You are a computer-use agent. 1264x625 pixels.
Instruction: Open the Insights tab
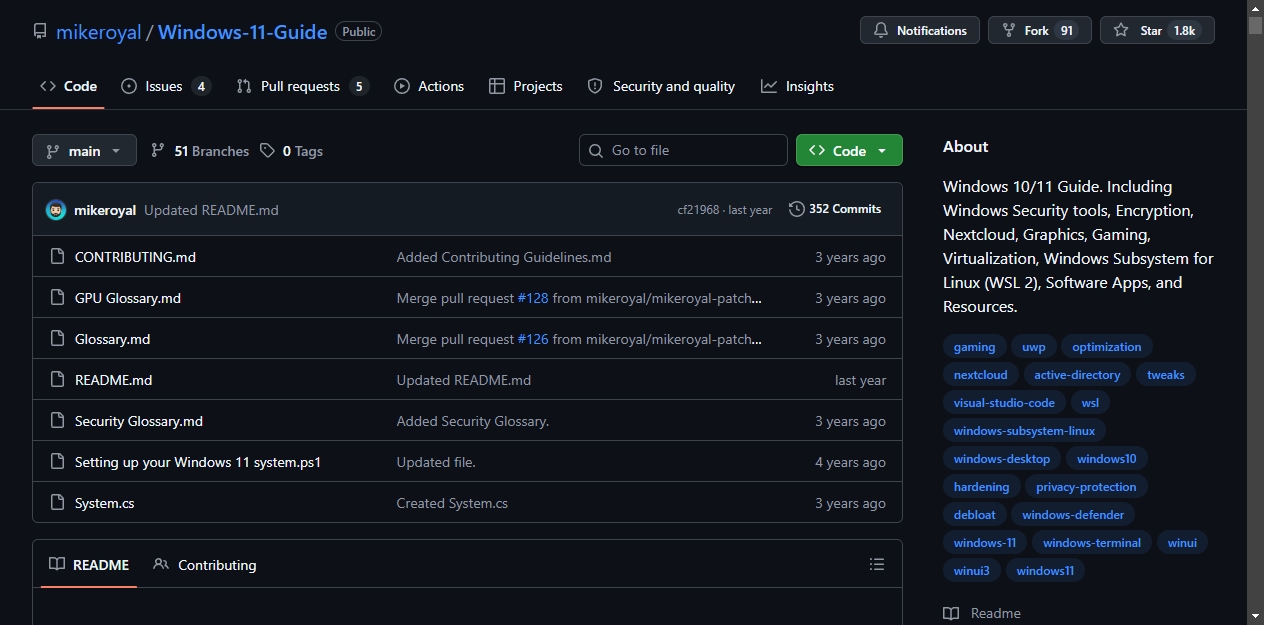click(x=797, y=86)
